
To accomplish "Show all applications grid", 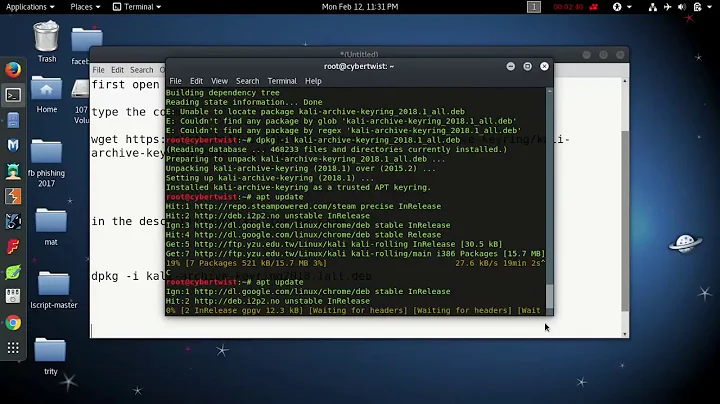I will (13, 348).
